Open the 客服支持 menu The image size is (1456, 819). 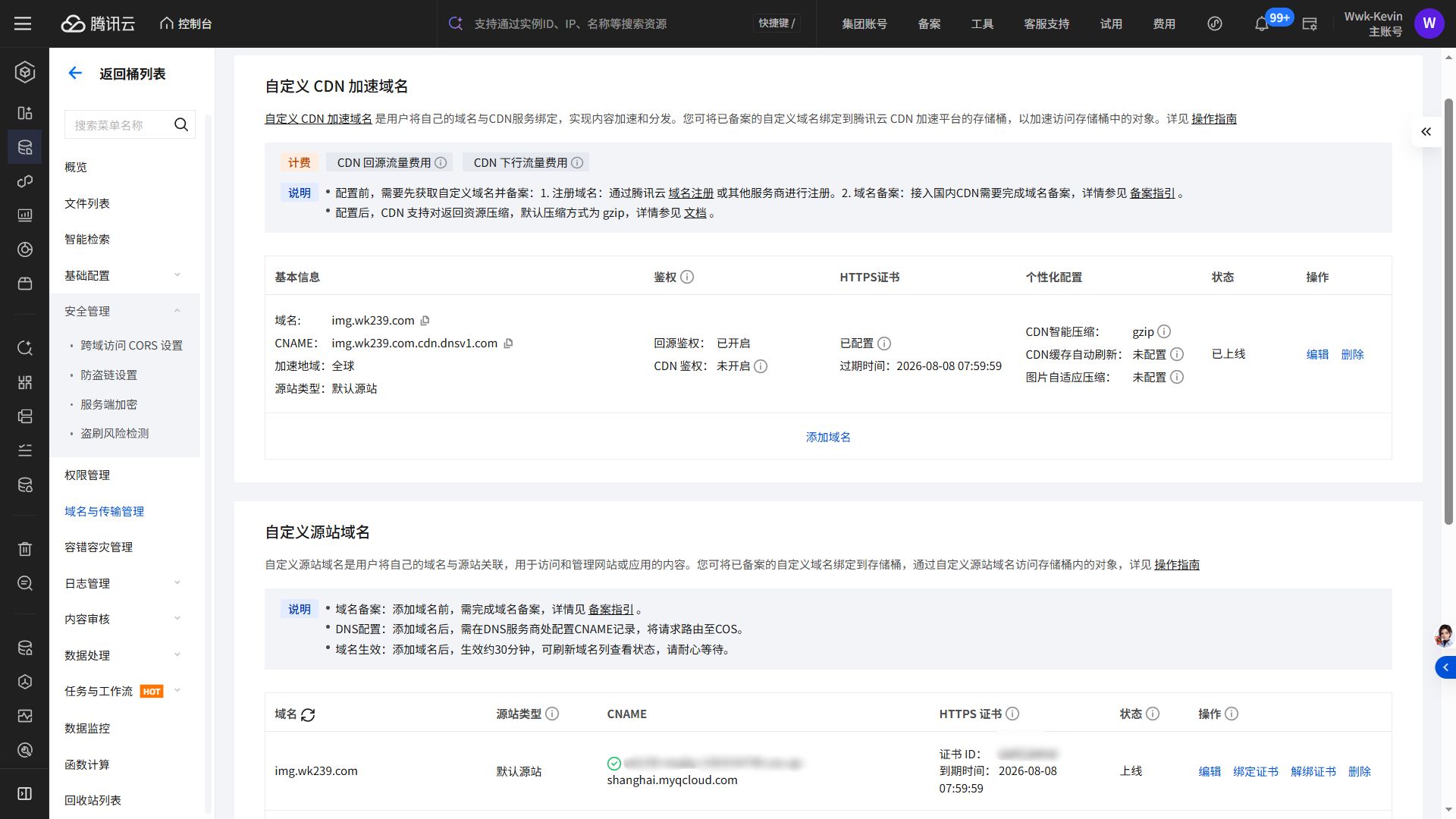1046,24
